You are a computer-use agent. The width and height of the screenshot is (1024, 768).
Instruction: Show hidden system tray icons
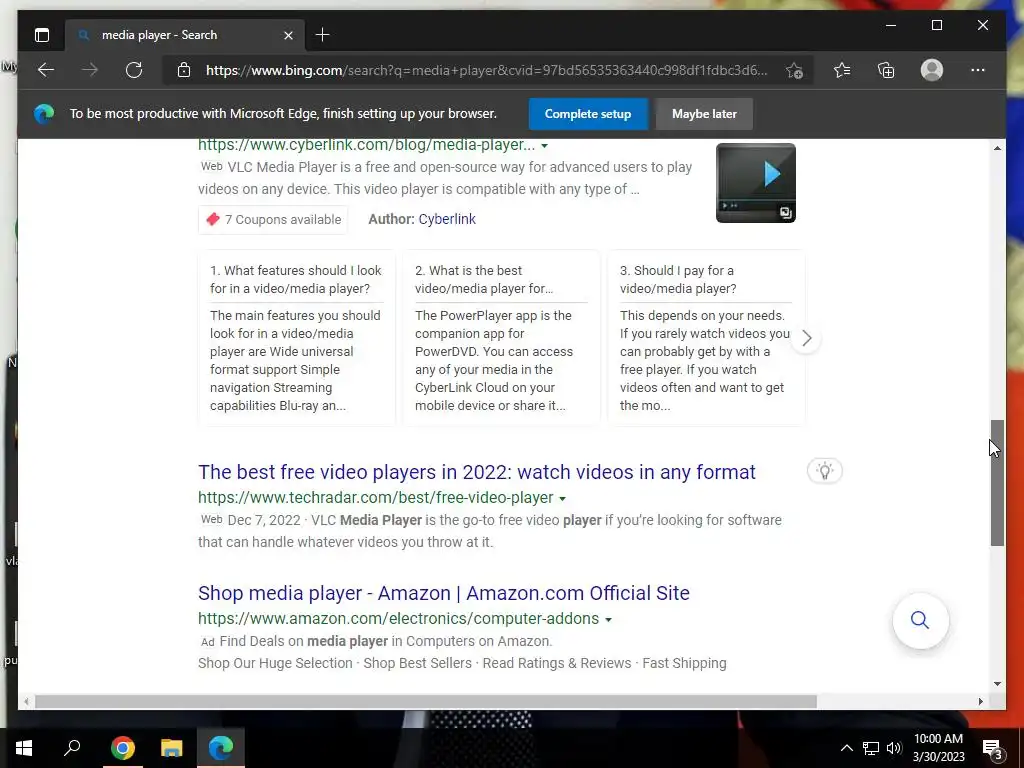click(846, 748)
